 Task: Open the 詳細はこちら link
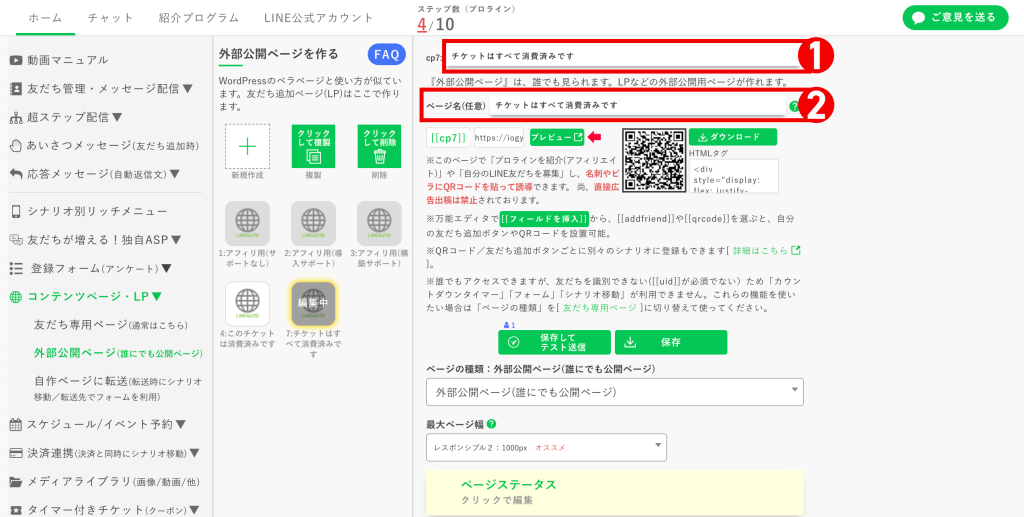767,251
